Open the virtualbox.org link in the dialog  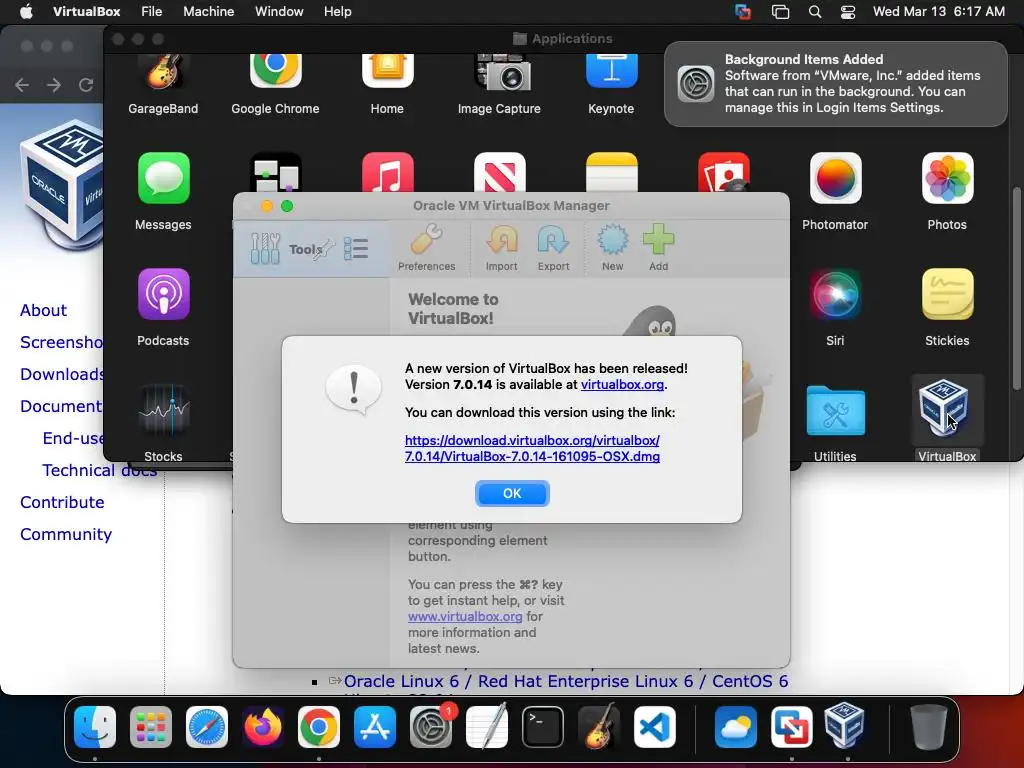point(622,385)
